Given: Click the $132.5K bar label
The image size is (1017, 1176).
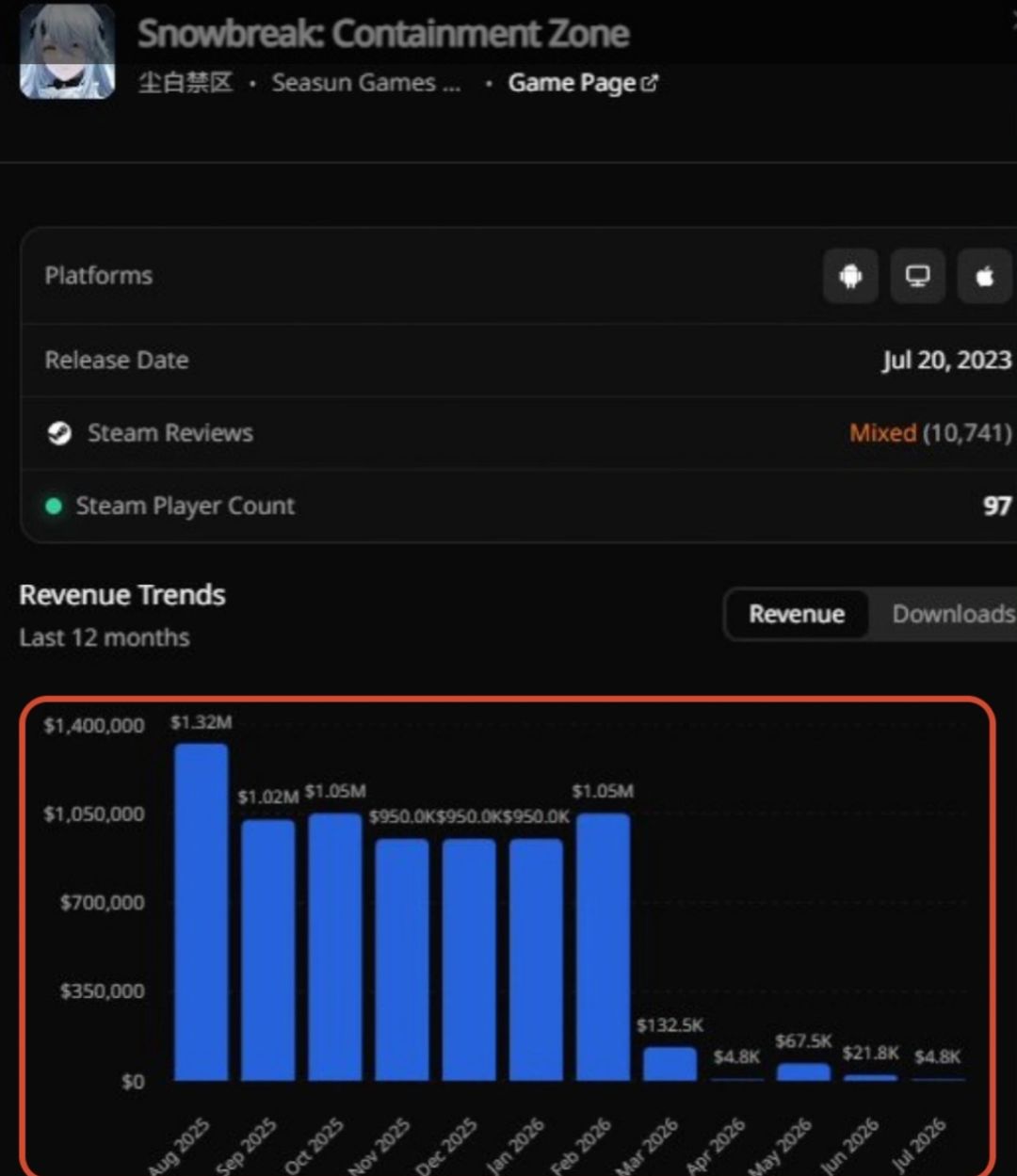Looking at the screenshot, I should 670,1025.
